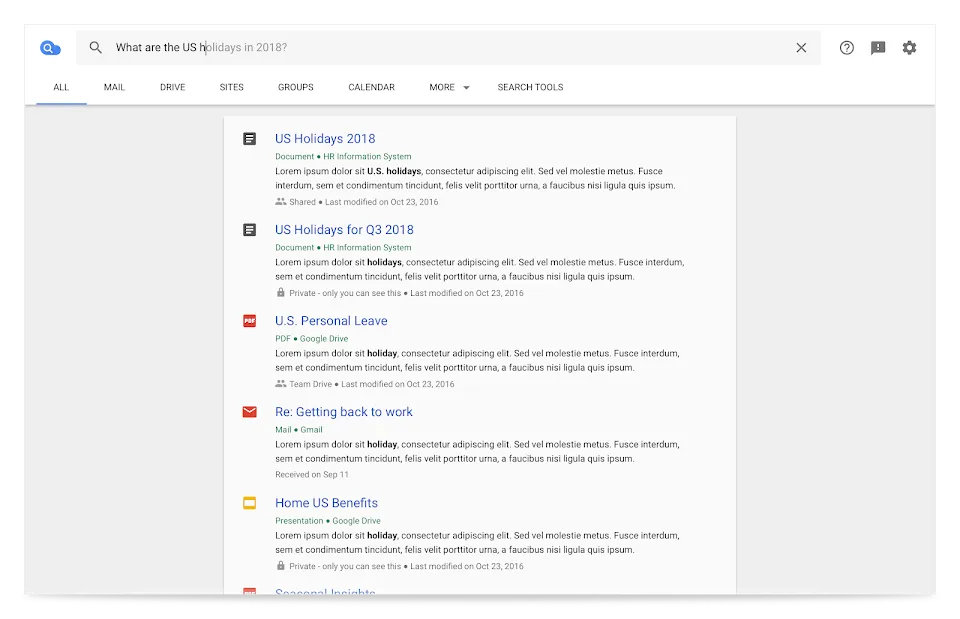
Task: Expand the MORE dropdown
Action: tap(449, 88)
